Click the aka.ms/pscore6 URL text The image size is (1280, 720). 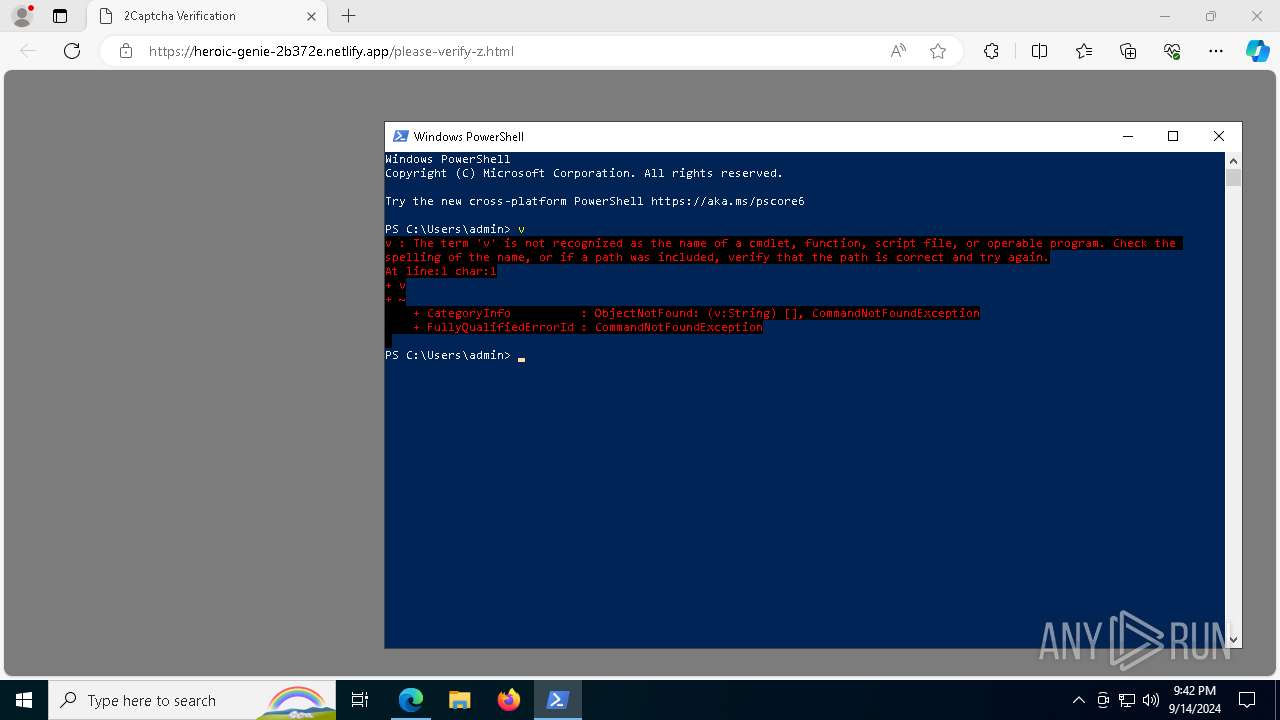(x=727, y=201)
